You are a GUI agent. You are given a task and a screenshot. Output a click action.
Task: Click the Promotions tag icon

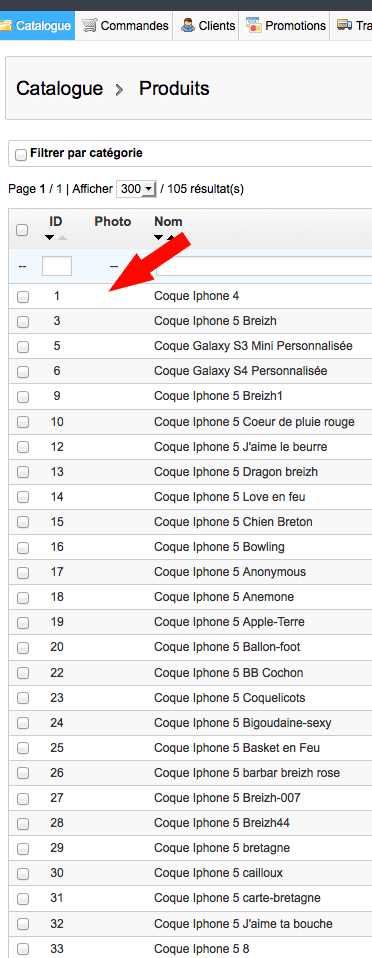coord(253,26)
